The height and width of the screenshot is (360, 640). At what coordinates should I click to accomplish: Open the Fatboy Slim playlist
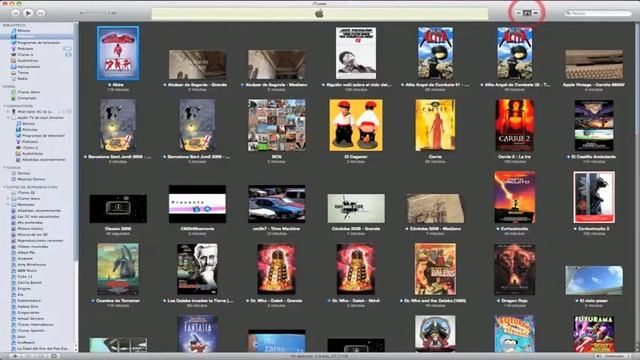point(28,307)
